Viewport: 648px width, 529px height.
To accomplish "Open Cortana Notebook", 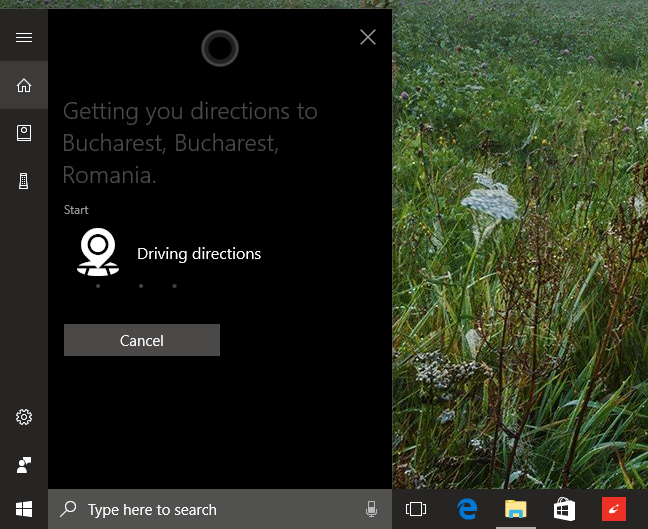I will pos(24,133).
